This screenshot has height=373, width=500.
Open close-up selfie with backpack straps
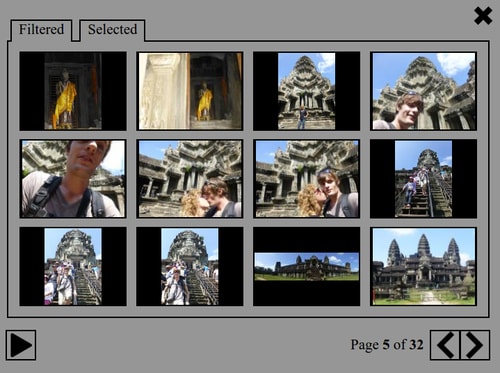click(x=73, y=179)
